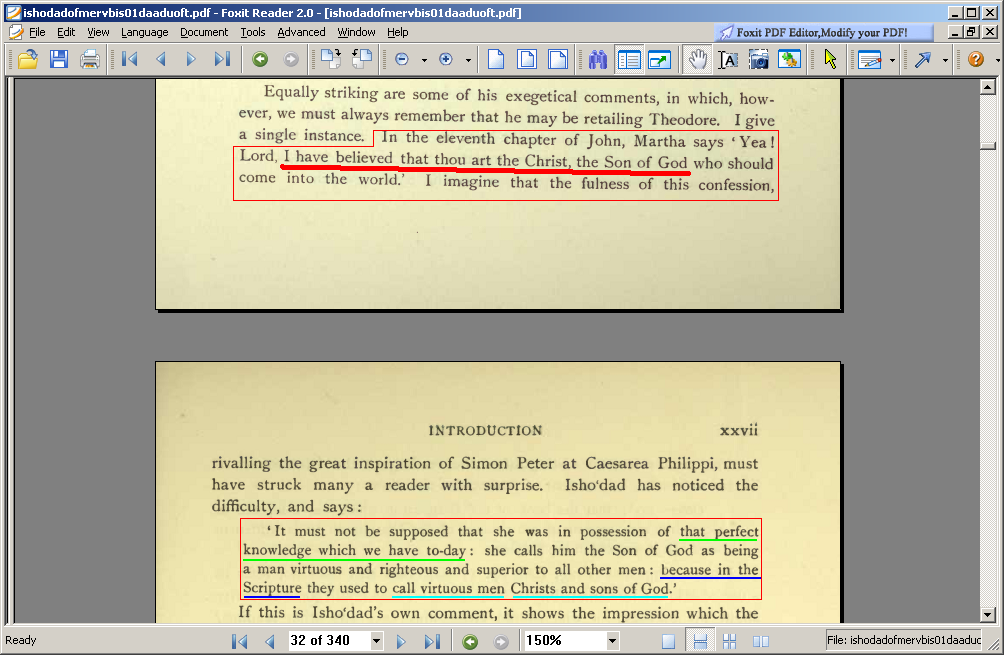Open the Find binoculars tool
Screen dimensions: 1004x655
click(x=598, y=59)
